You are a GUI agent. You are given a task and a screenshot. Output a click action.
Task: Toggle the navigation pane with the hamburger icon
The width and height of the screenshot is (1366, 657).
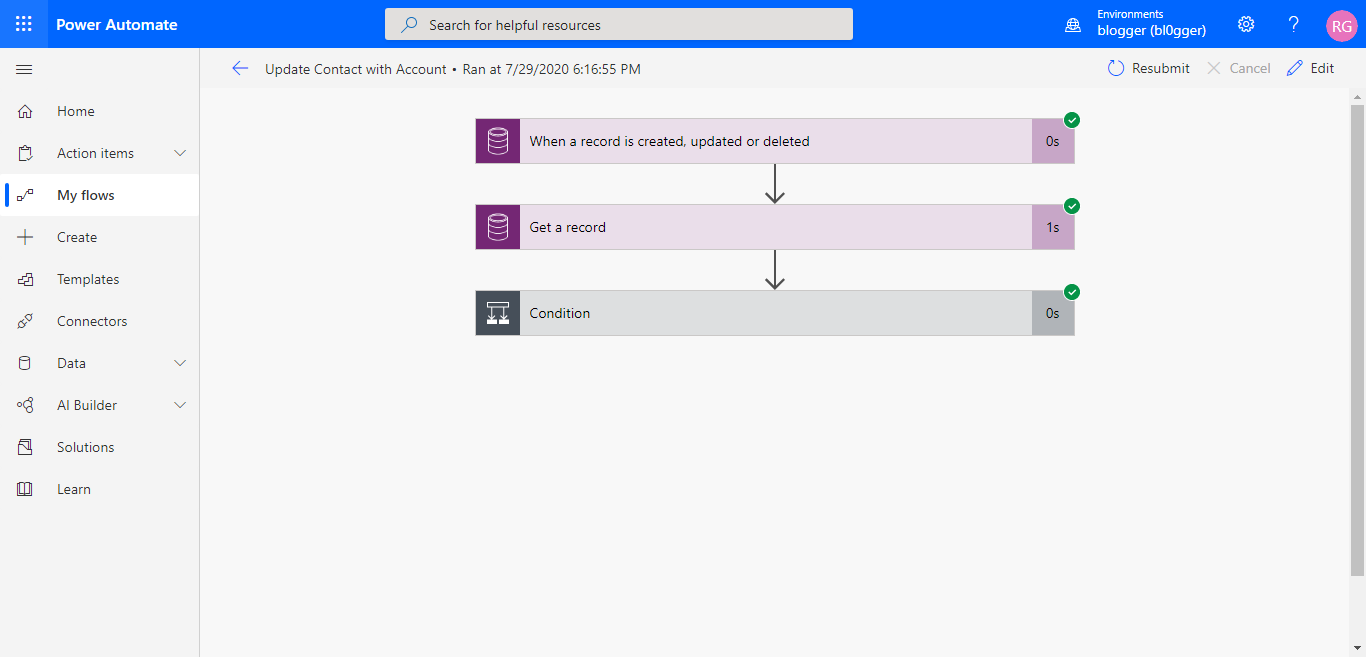point(24,69)
